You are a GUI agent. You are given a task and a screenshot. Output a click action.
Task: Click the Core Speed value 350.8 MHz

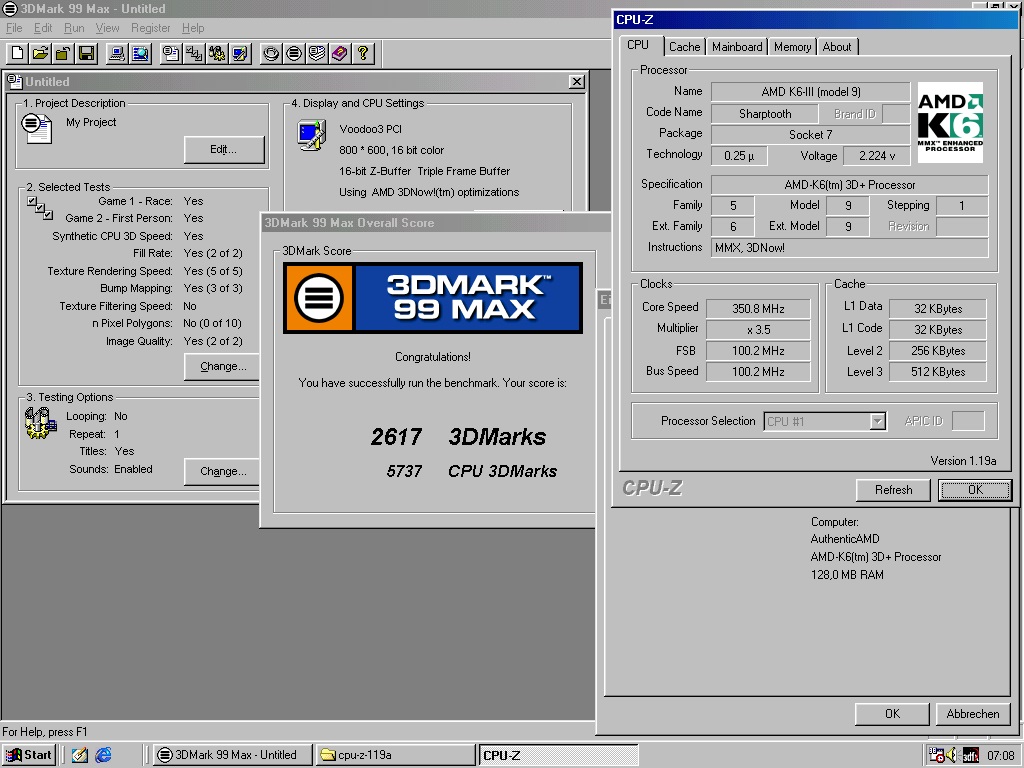tap(758, 308)
